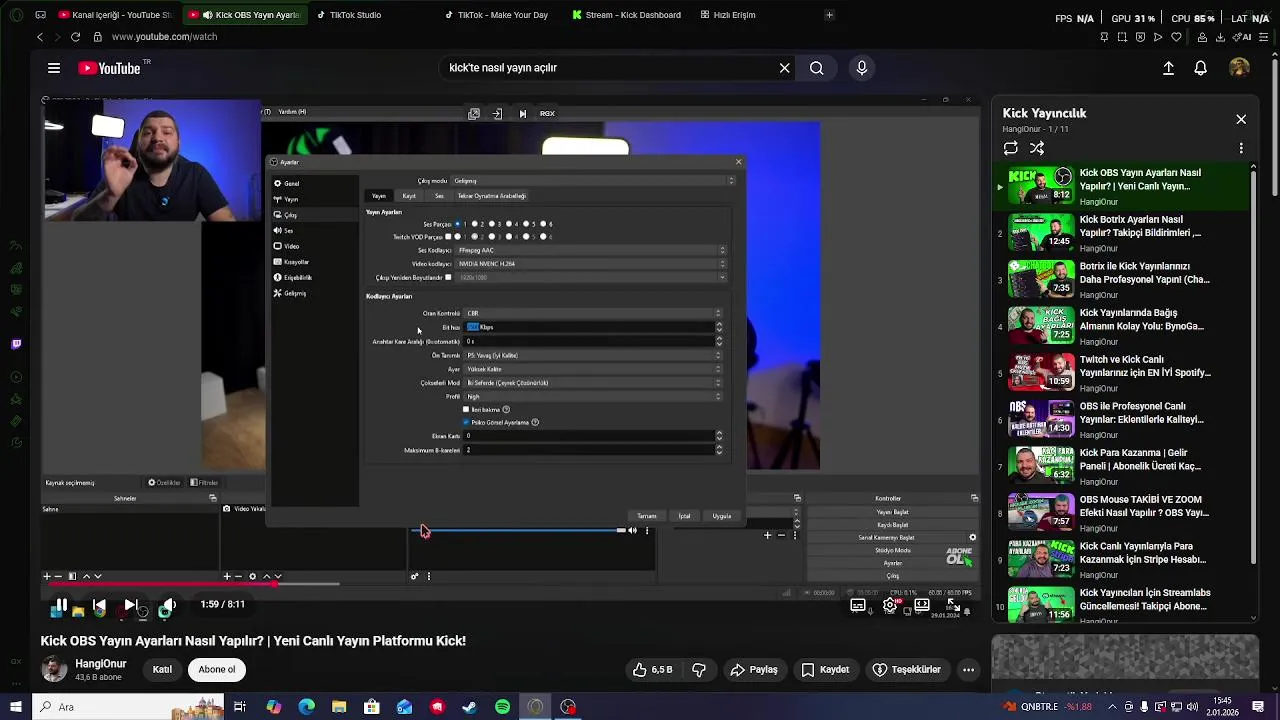Click the Kaydet save button
This screenshot has height=720, width=1280.
coord(825,670)
